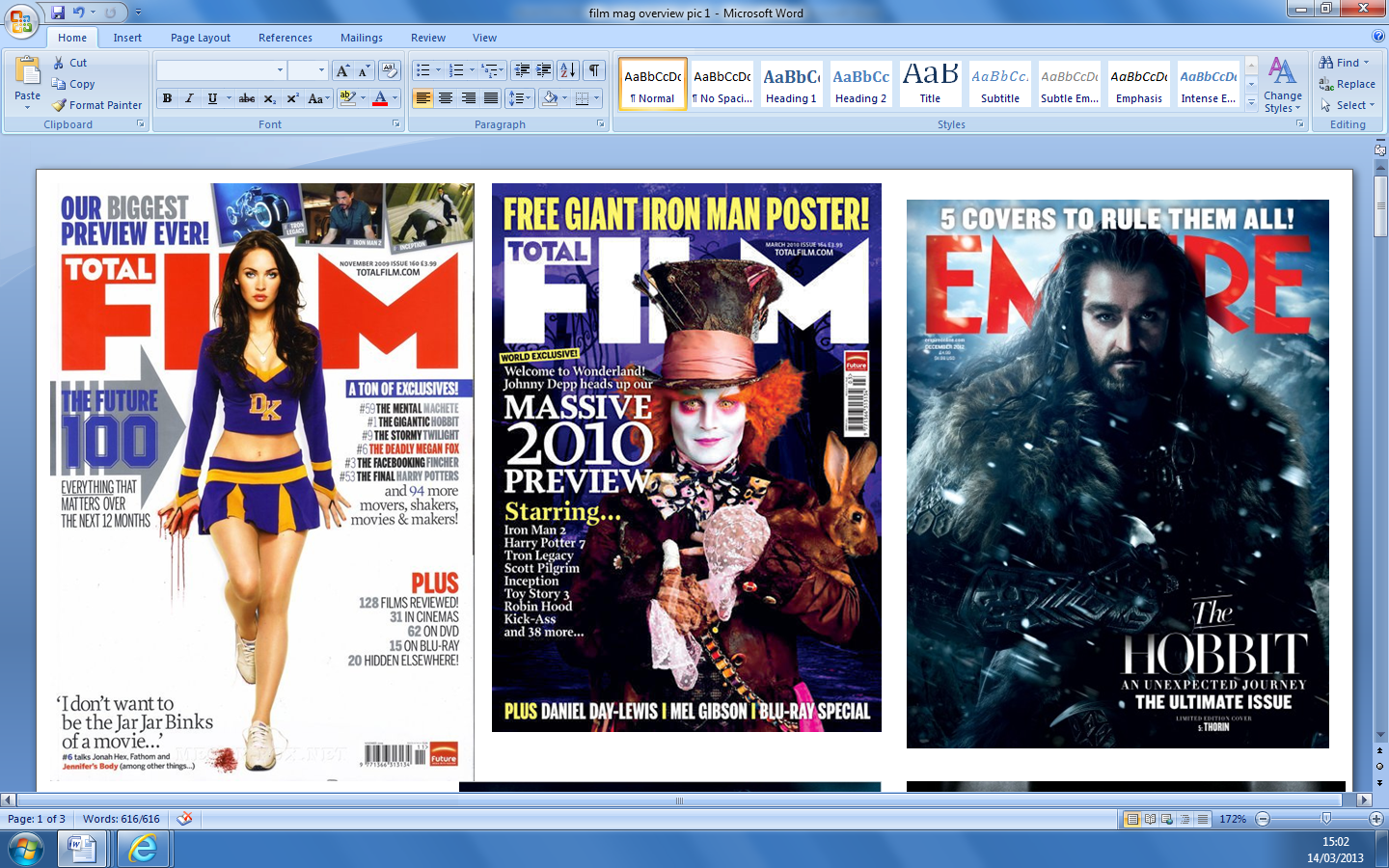This screenshot has width=1389, height=868.
Task: Toggle Underline formatting
Action: [x=212, y=98]
